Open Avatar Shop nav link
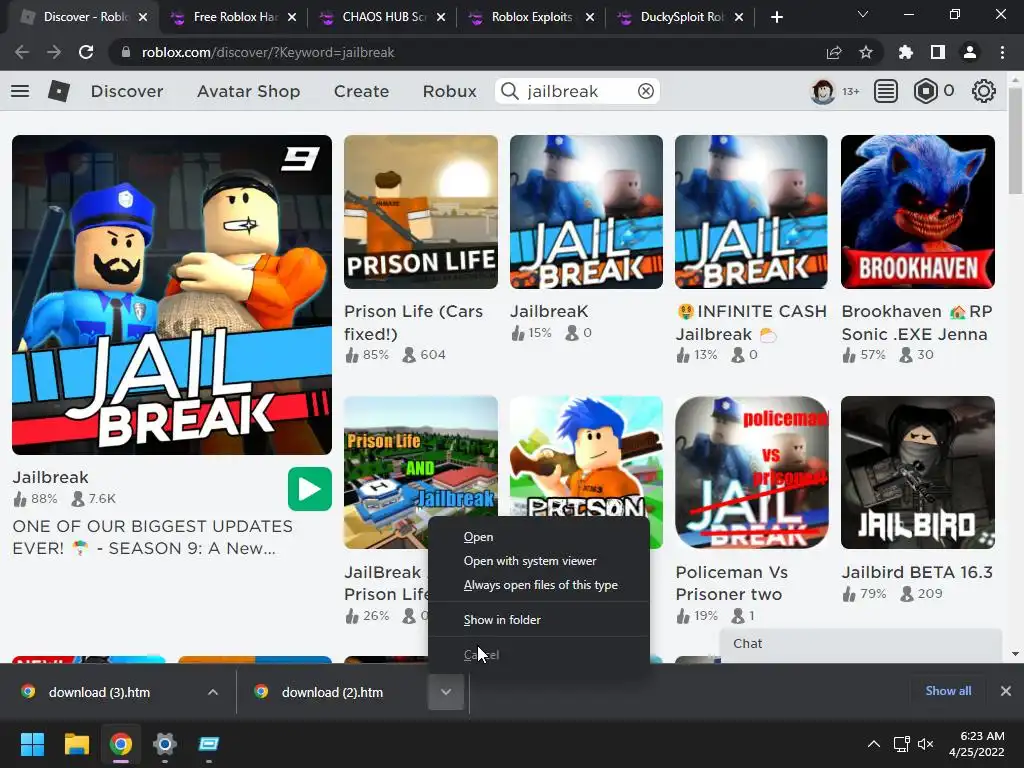This screenshot has width=1024, height=768. [x=248, y=91]
